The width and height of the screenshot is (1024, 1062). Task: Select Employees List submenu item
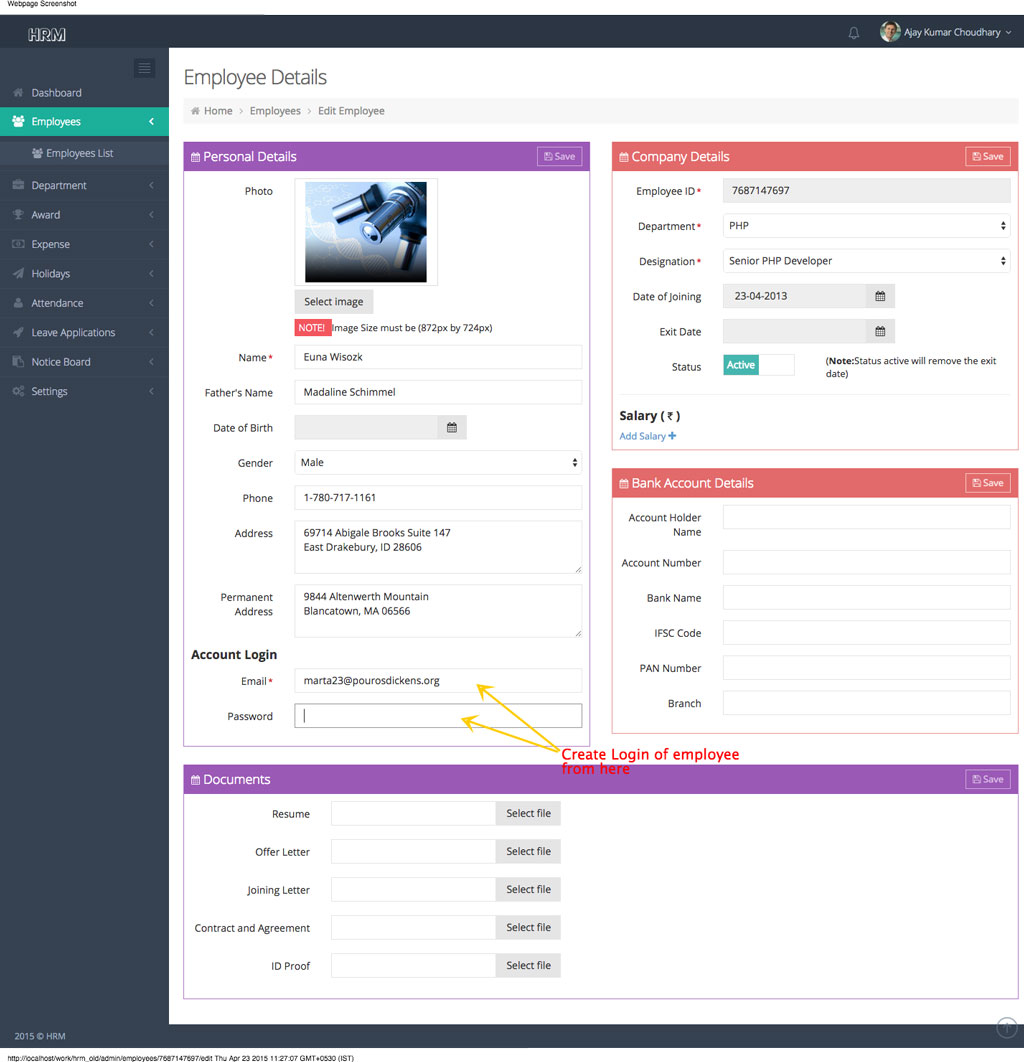click(79, 153)
